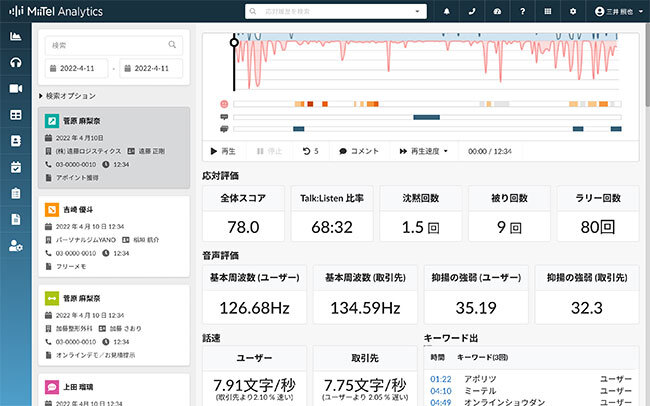650x406 pixels.
Task: Click the phone icon in top bar
Action: tap(472, 11)
